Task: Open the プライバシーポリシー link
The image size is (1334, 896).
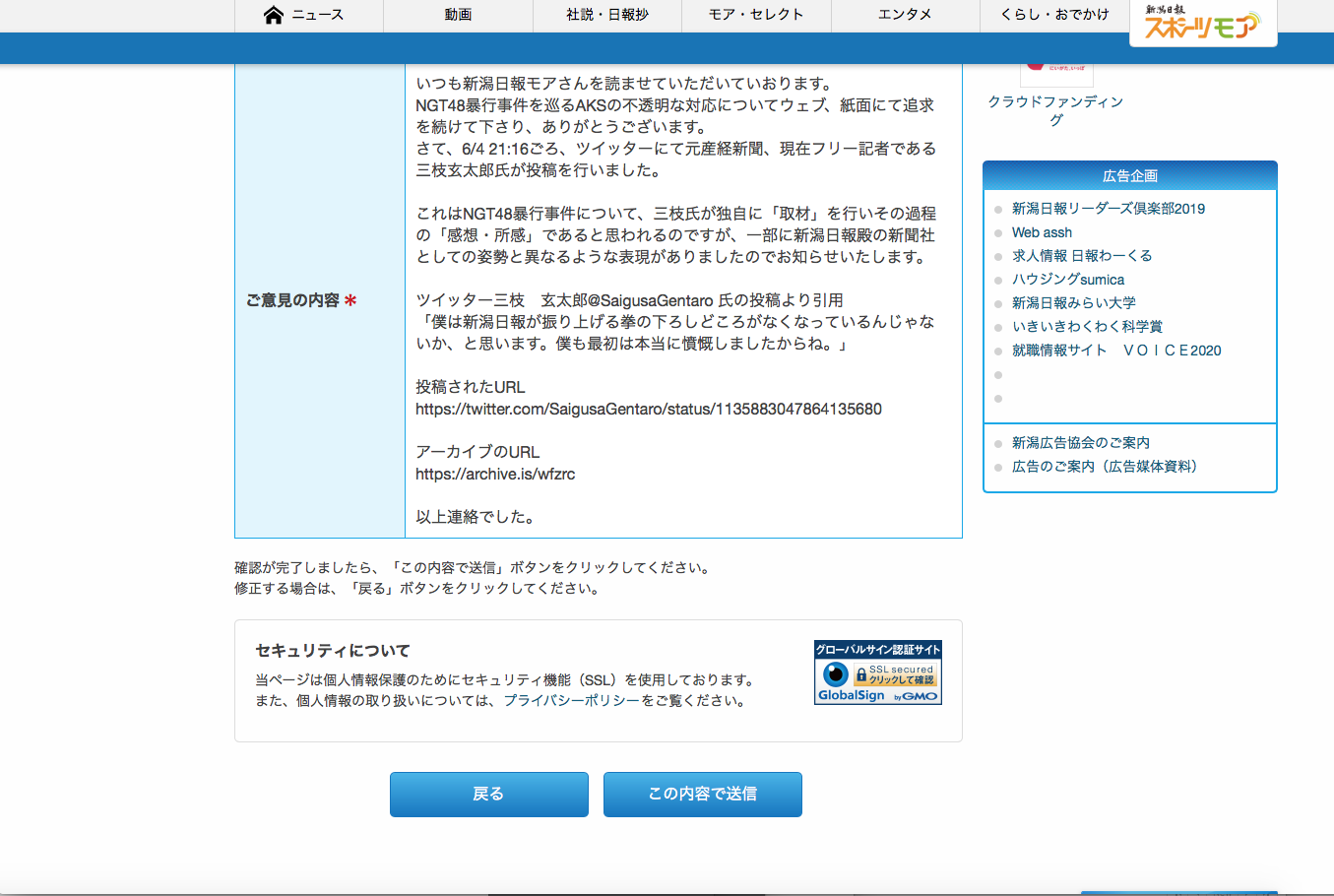Action: click(572, 701)
